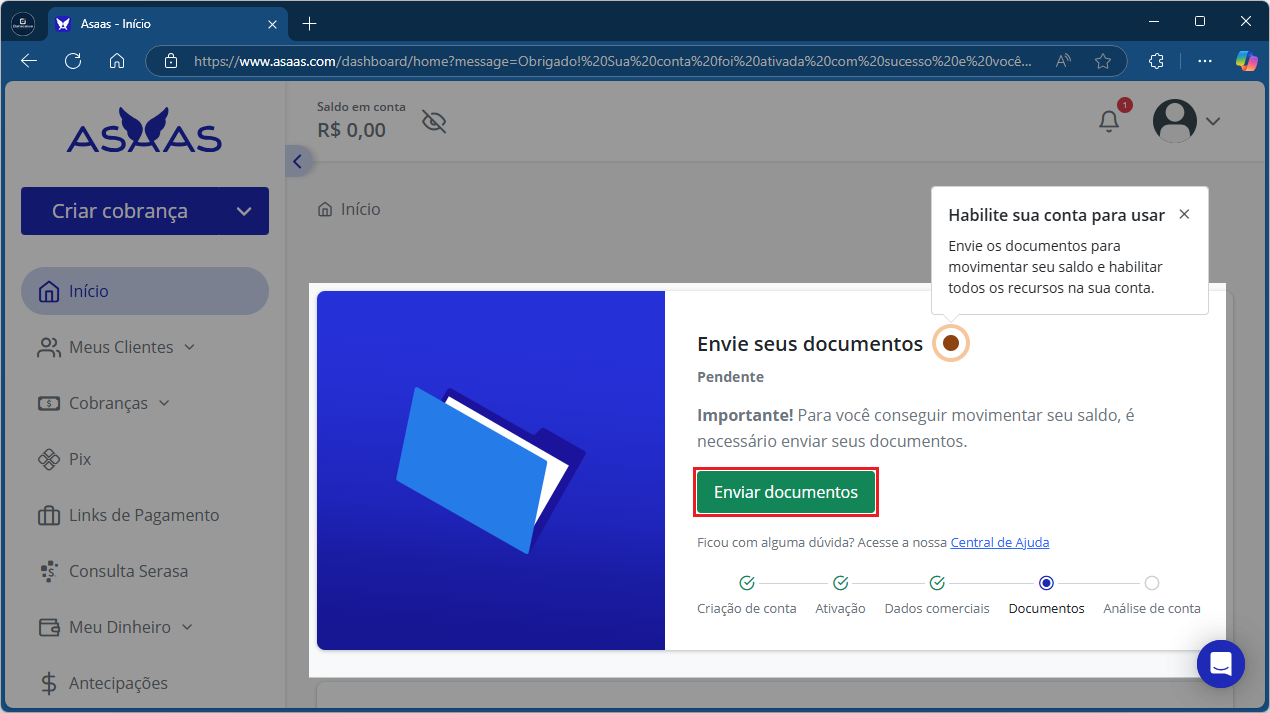Close the Habilite sua conta tooltip
Image resolution: width=1270 pixels, height=713 pixels.
click(x=1184, y=214)
